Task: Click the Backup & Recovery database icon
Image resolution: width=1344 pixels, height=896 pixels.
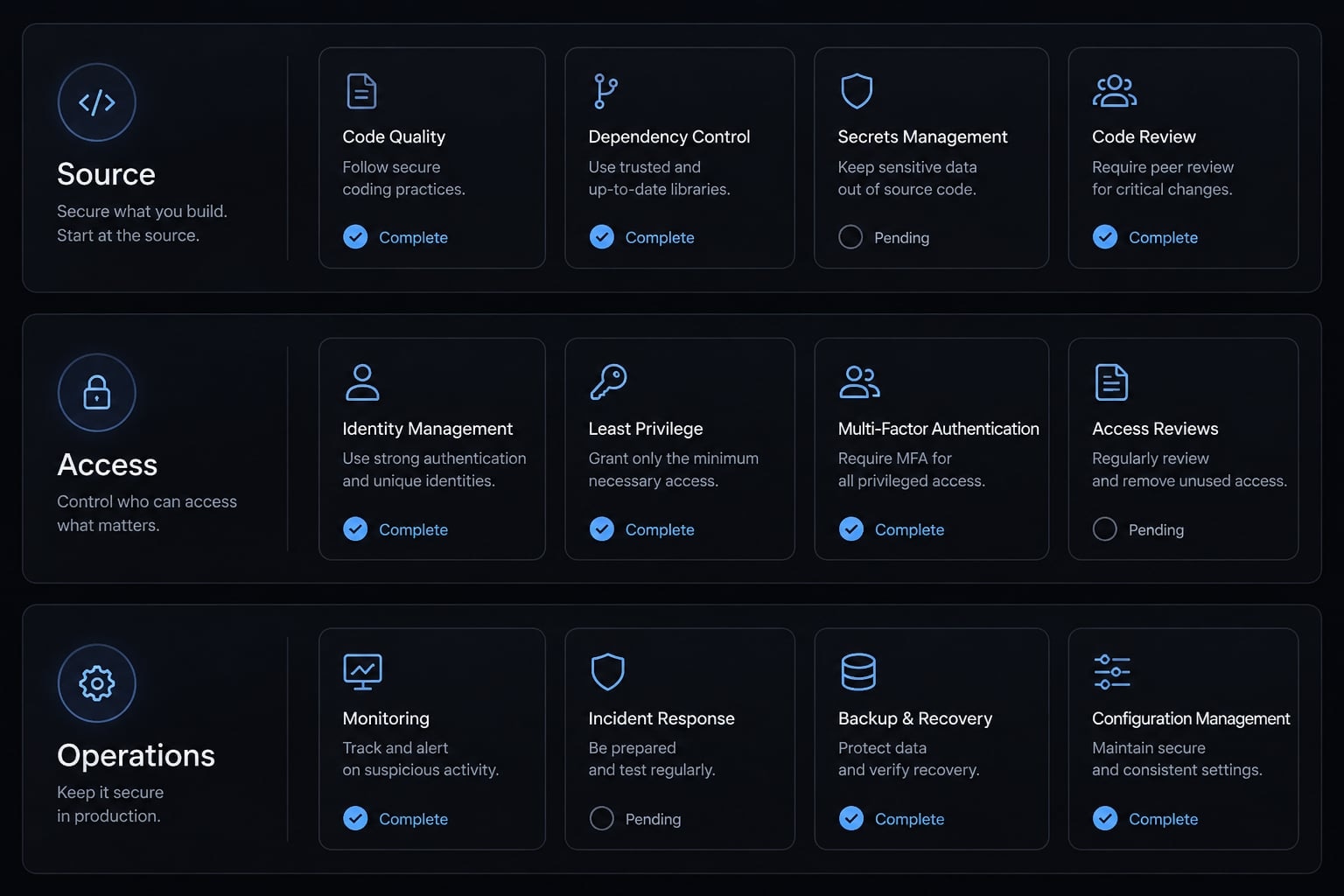Action: [x=858, y=672]
